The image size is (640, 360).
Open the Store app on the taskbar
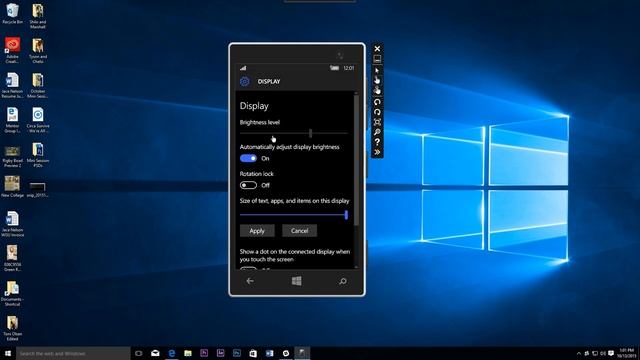tap(253, 353)
